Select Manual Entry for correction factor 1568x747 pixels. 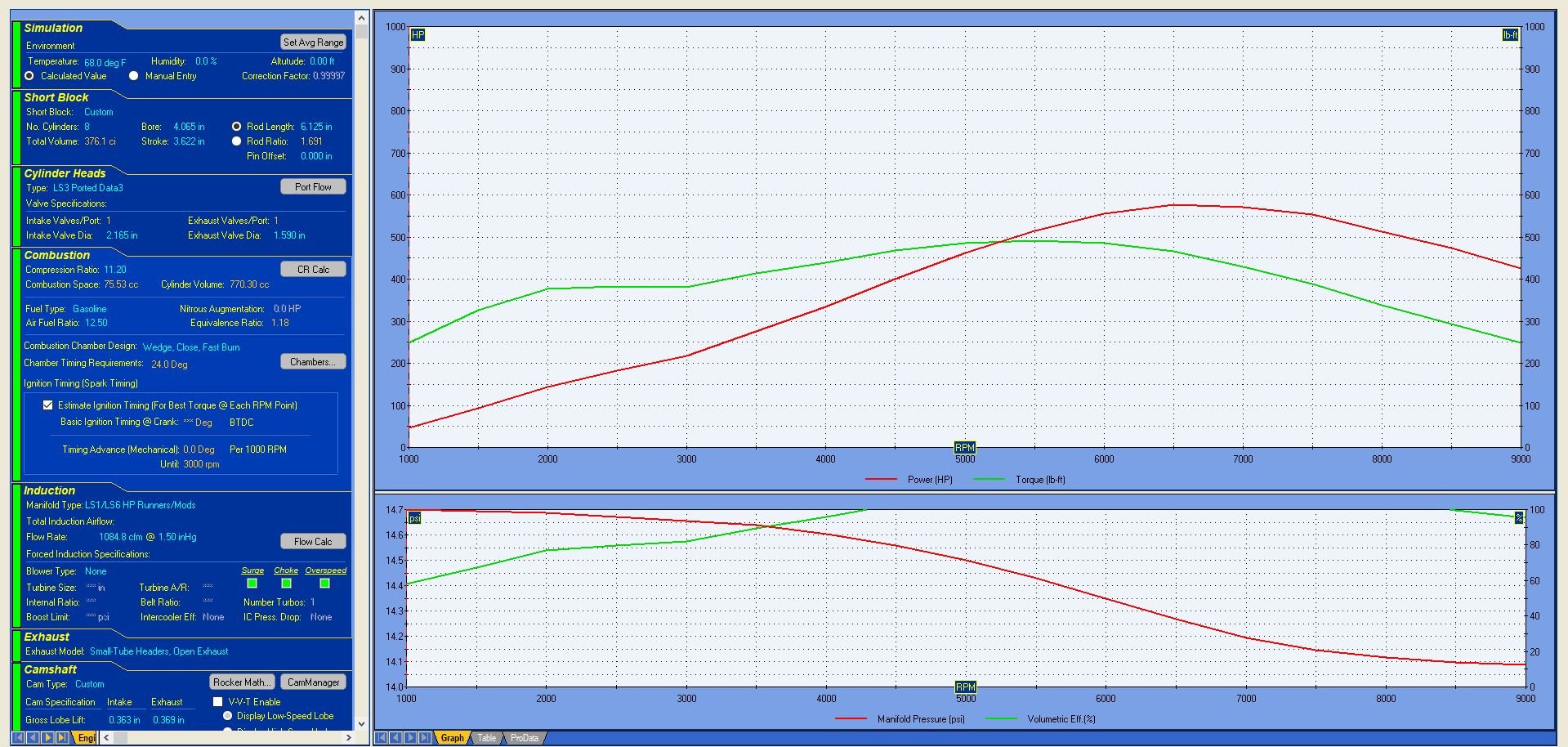[x=133, y=75]
